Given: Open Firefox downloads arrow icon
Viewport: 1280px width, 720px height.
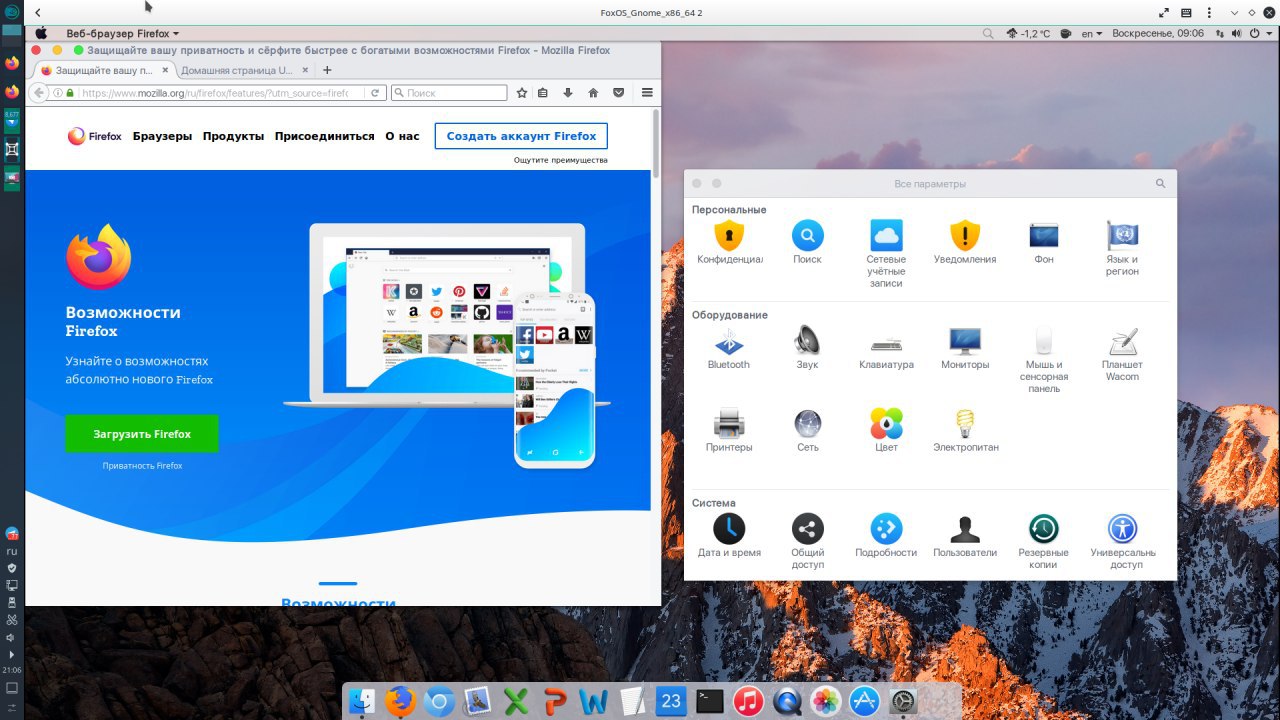Looking at the screenshot, I should pyautogui.click(x=568, y=93).
